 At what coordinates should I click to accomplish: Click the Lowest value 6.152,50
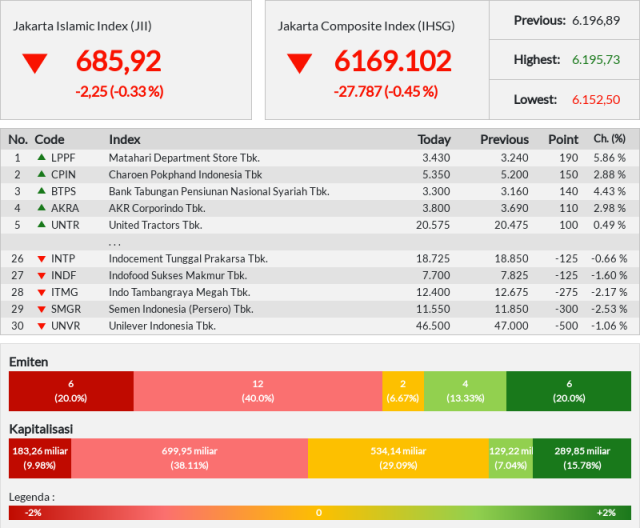596,100
